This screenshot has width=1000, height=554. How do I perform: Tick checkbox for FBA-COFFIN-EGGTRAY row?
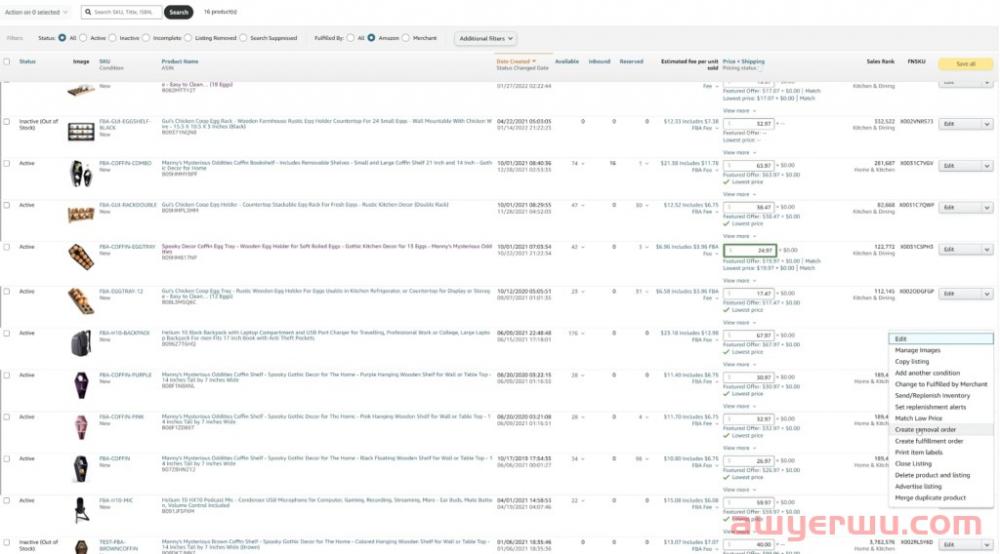[x=7, y=247]
